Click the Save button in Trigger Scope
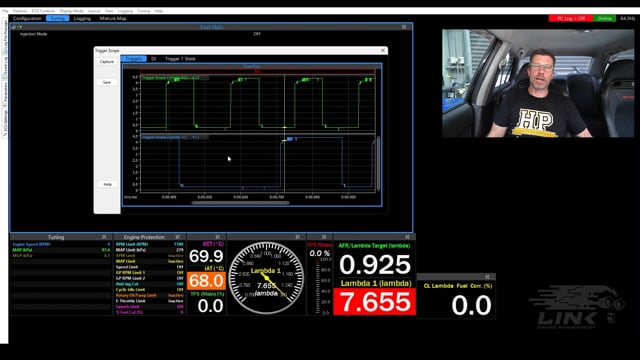Viewport: 640px width, 360px height. [107, 82]
